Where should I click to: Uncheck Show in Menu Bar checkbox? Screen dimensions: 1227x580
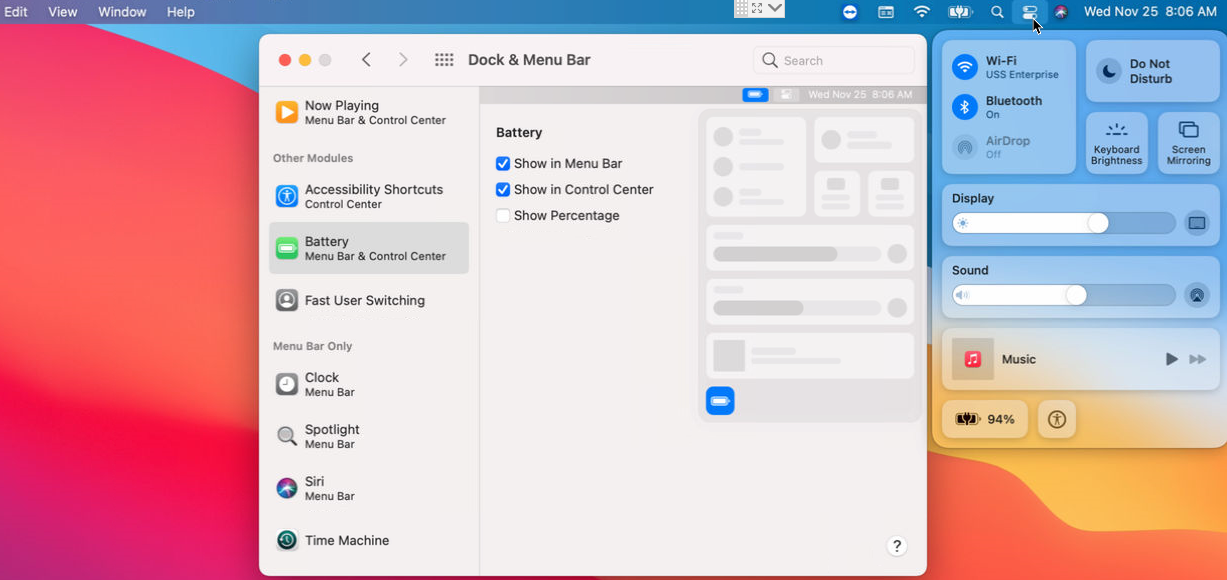(x=503, y=164)
